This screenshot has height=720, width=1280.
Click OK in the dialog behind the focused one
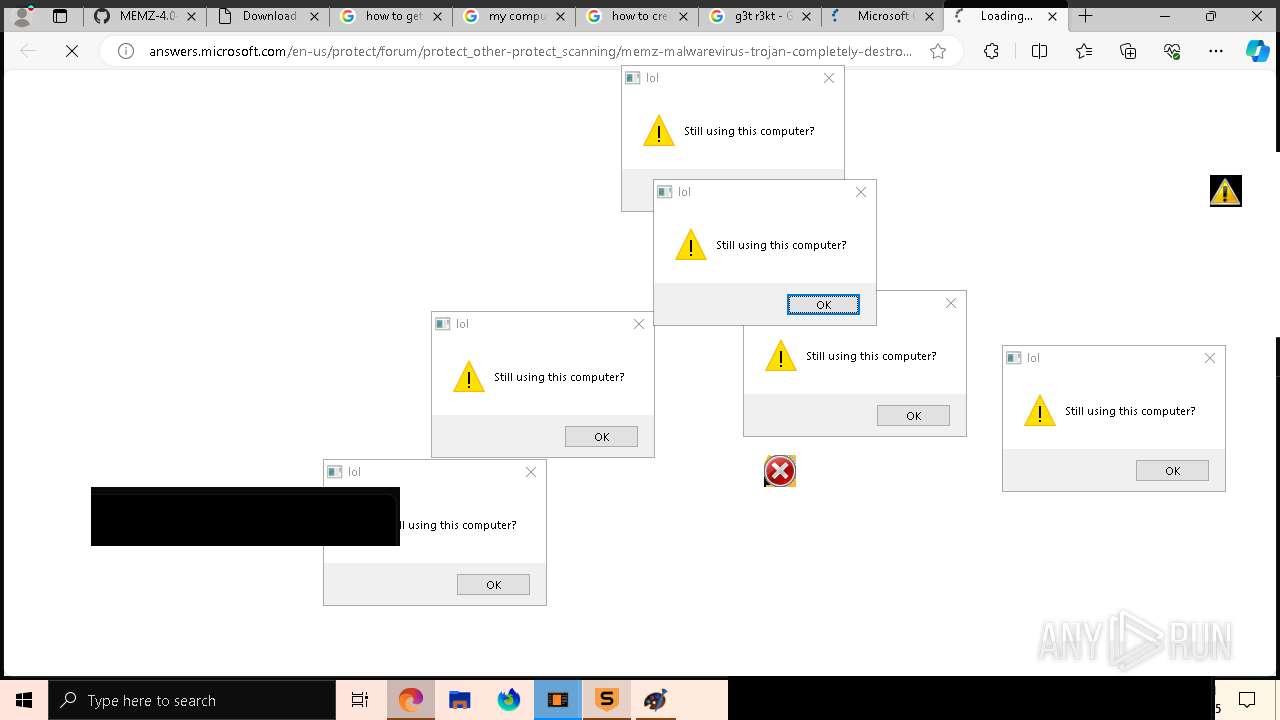coord(913,416)
